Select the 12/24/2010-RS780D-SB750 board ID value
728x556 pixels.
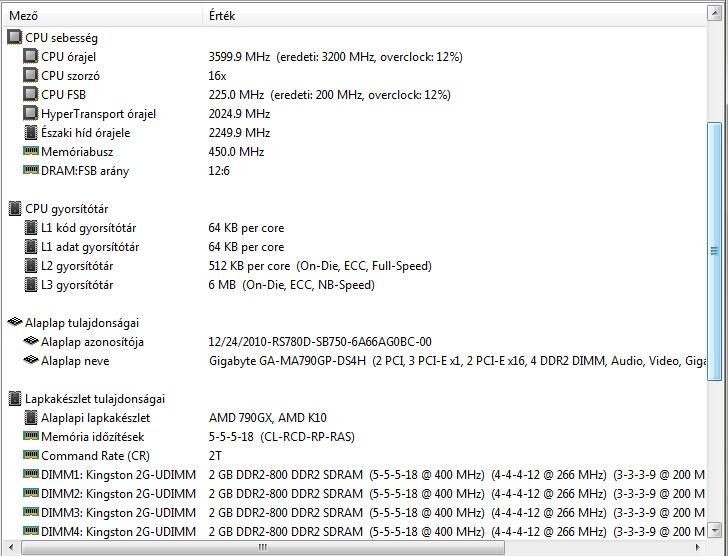point(320,342)
